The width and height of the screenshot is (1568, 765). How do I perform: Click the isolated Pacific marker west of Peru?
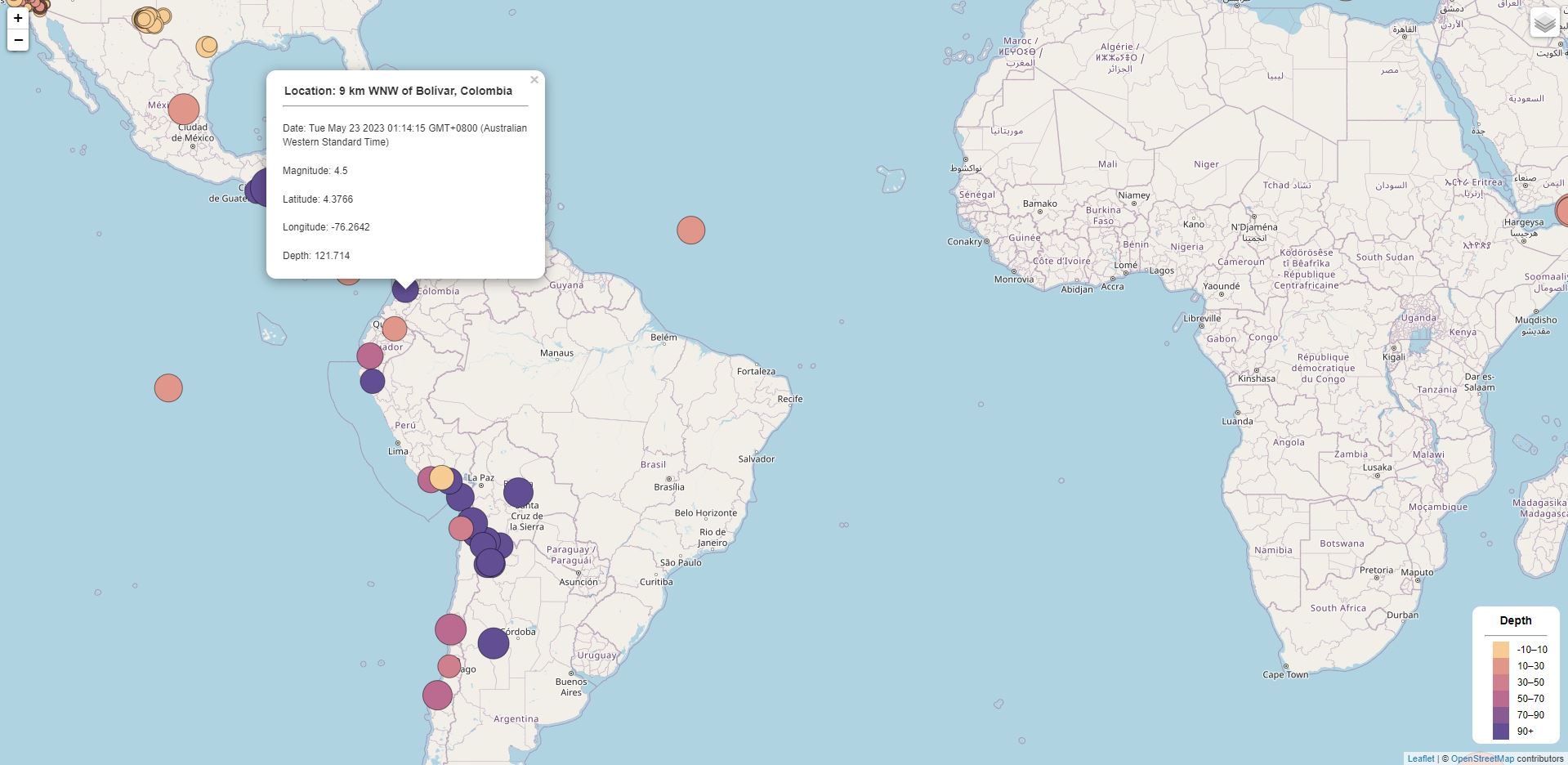tap(168, 388)
